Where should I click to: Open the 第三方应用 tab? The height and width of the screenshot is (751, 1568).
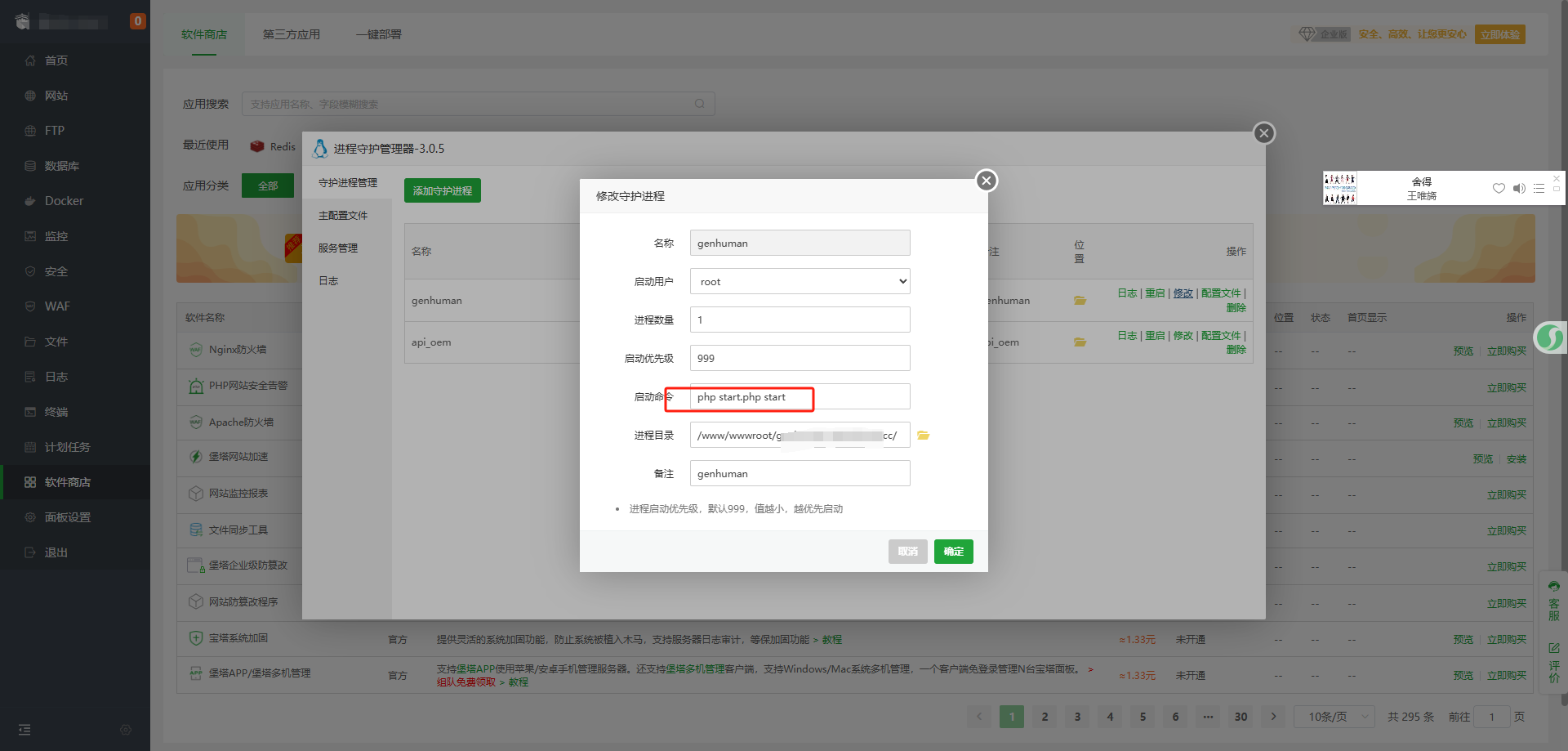tap(292, 34)
